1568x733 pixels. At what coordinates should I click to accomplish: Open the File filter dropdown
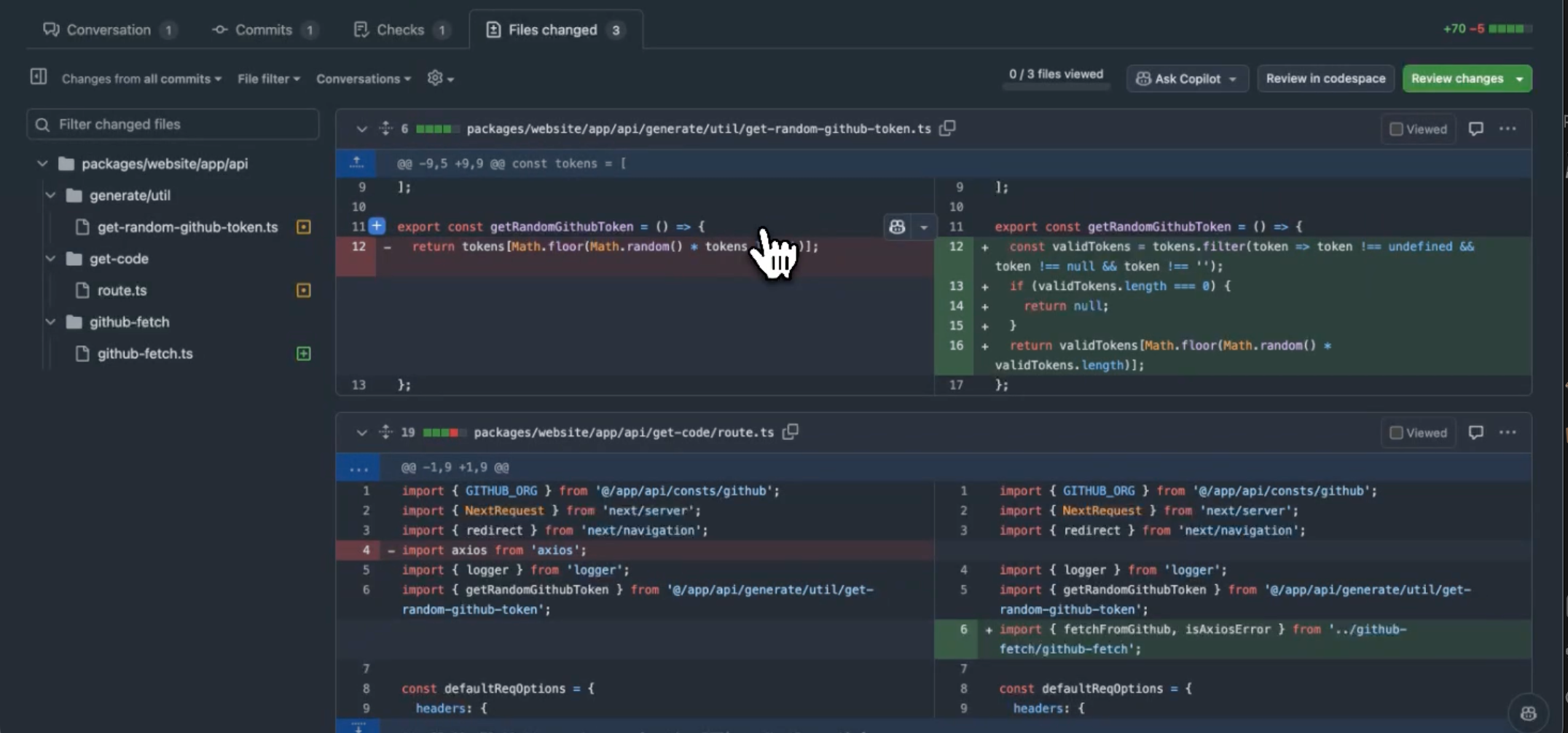click(x=268, y=79)
